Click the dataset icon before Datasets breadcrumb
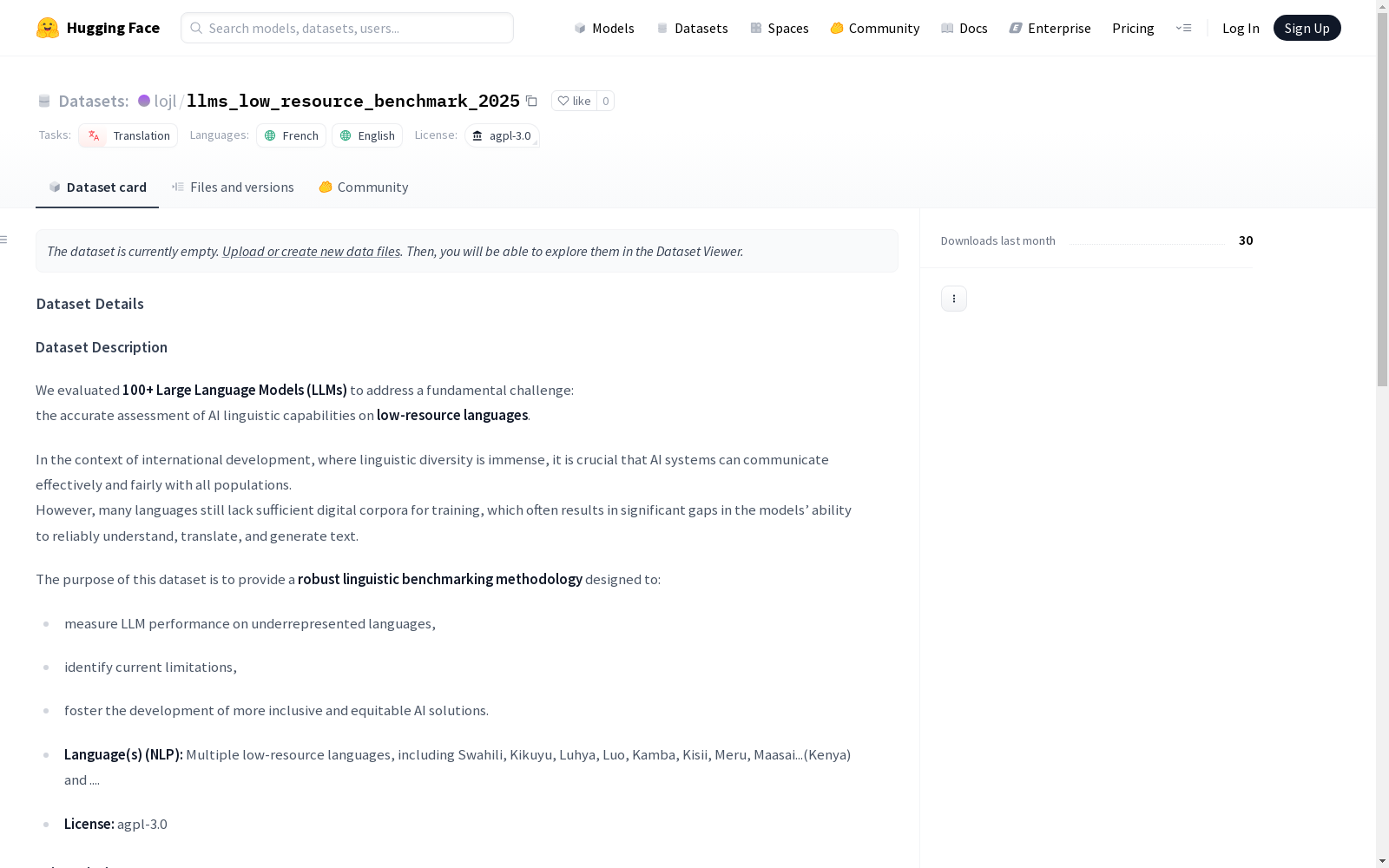1389x868 pixels. (x=44, y=101)
